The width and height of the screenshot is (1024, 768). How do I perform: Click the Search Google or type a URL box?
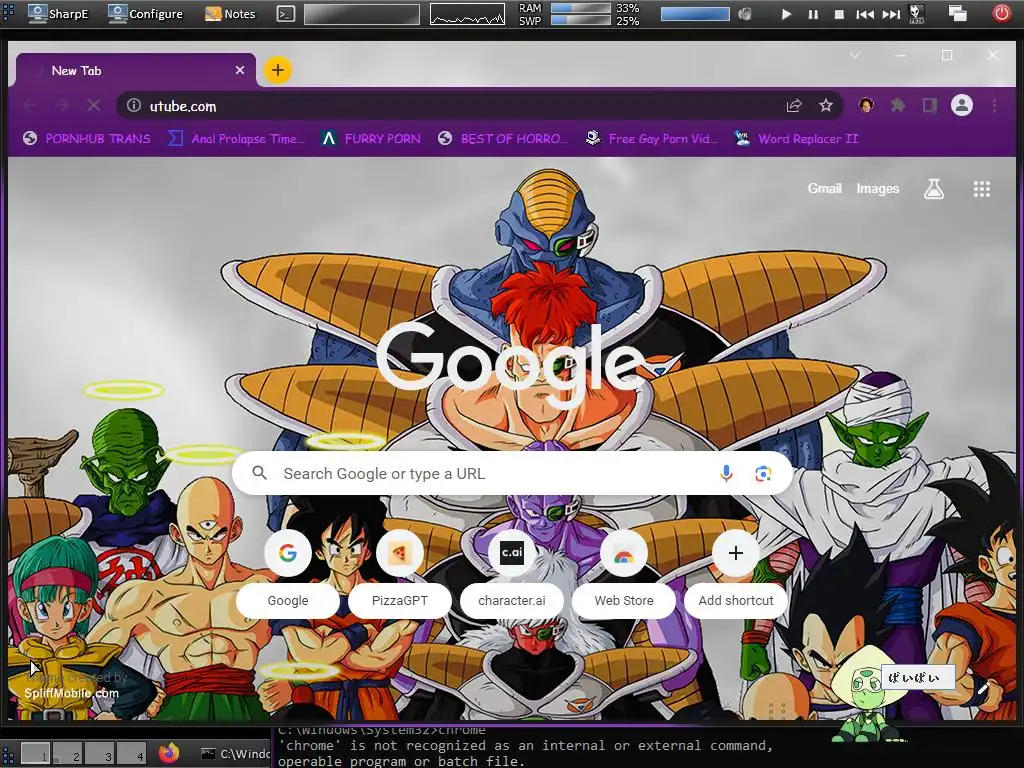pyautogui.click(x=512, y=473)
